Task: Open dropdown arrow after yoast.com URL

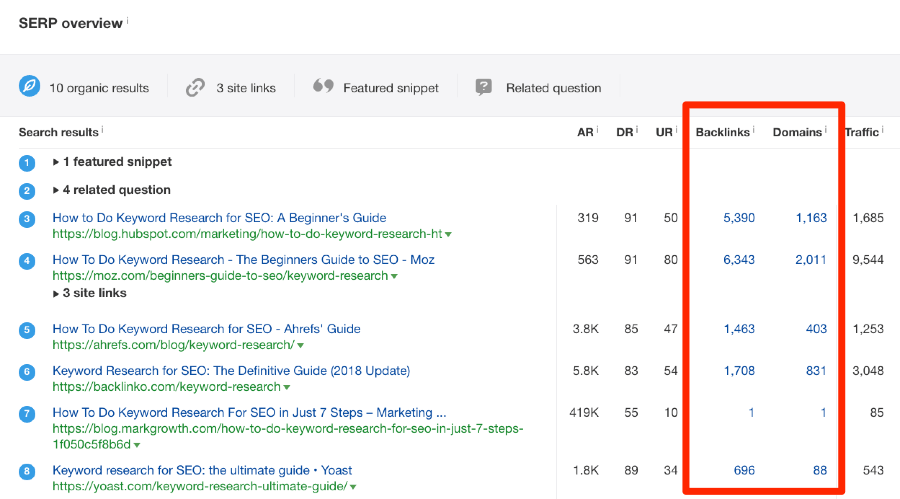Action: point(353,487)
